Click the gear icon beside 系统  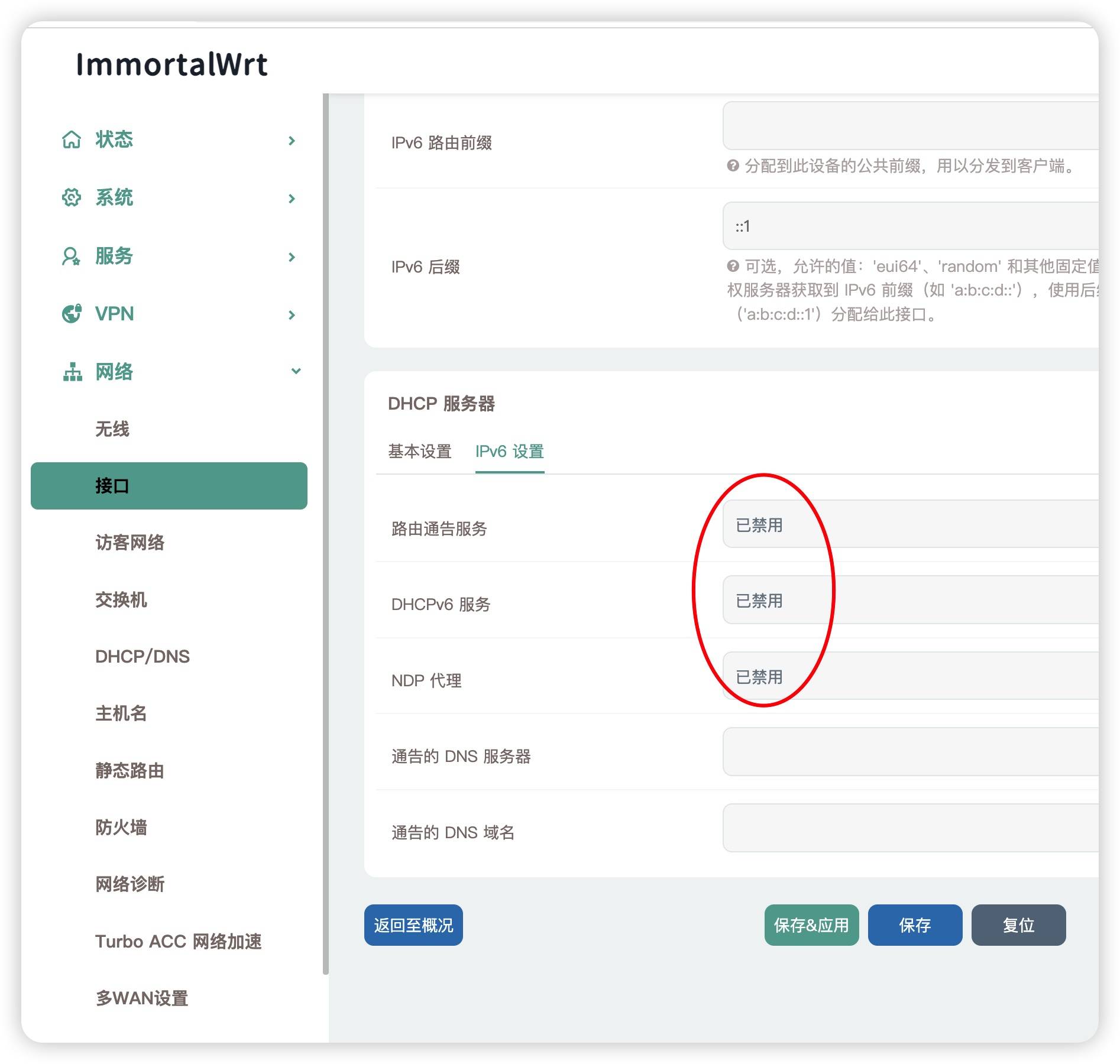(72, 197)
